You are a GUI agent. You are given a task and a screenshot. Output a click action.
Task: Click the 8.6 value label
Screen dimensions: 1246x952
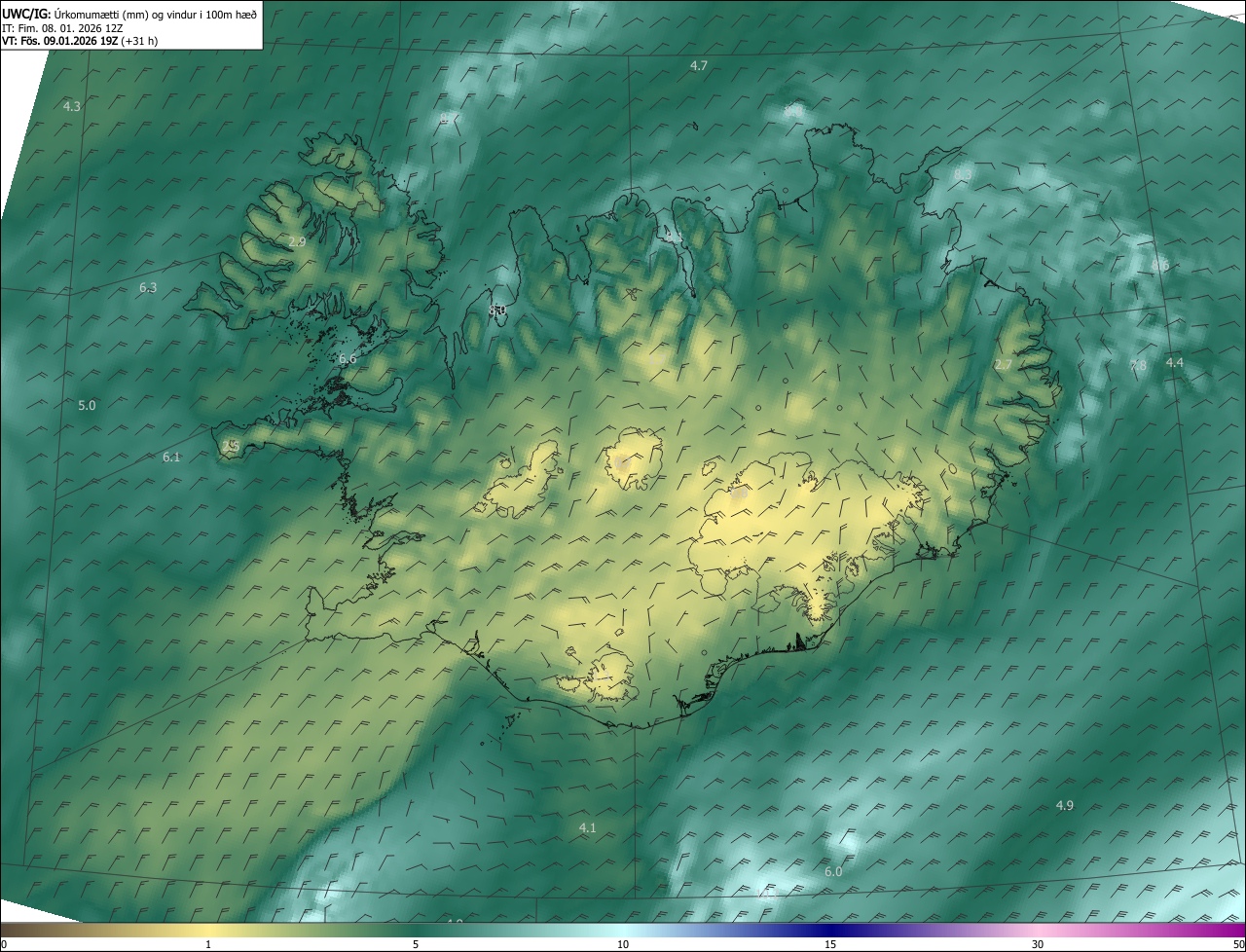point(1160,266)
